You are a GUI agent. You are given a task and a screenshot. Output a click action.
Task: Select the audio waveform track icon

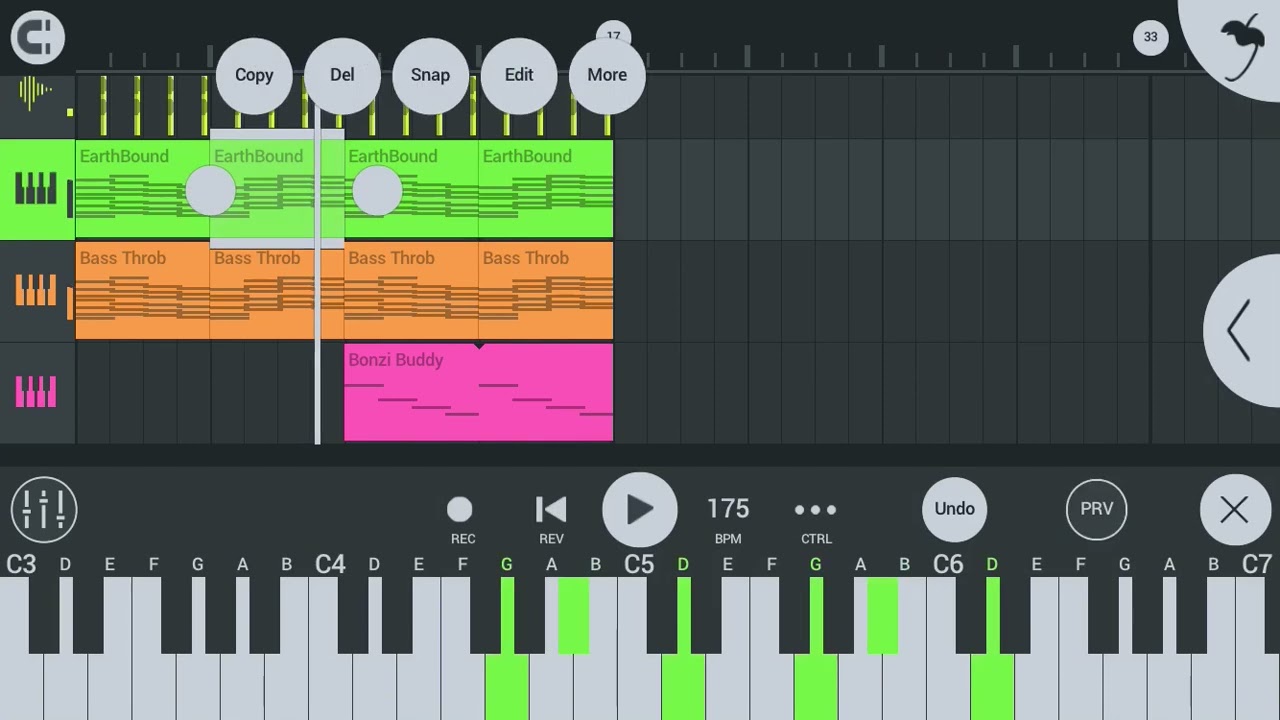click(x=35, y=93)
